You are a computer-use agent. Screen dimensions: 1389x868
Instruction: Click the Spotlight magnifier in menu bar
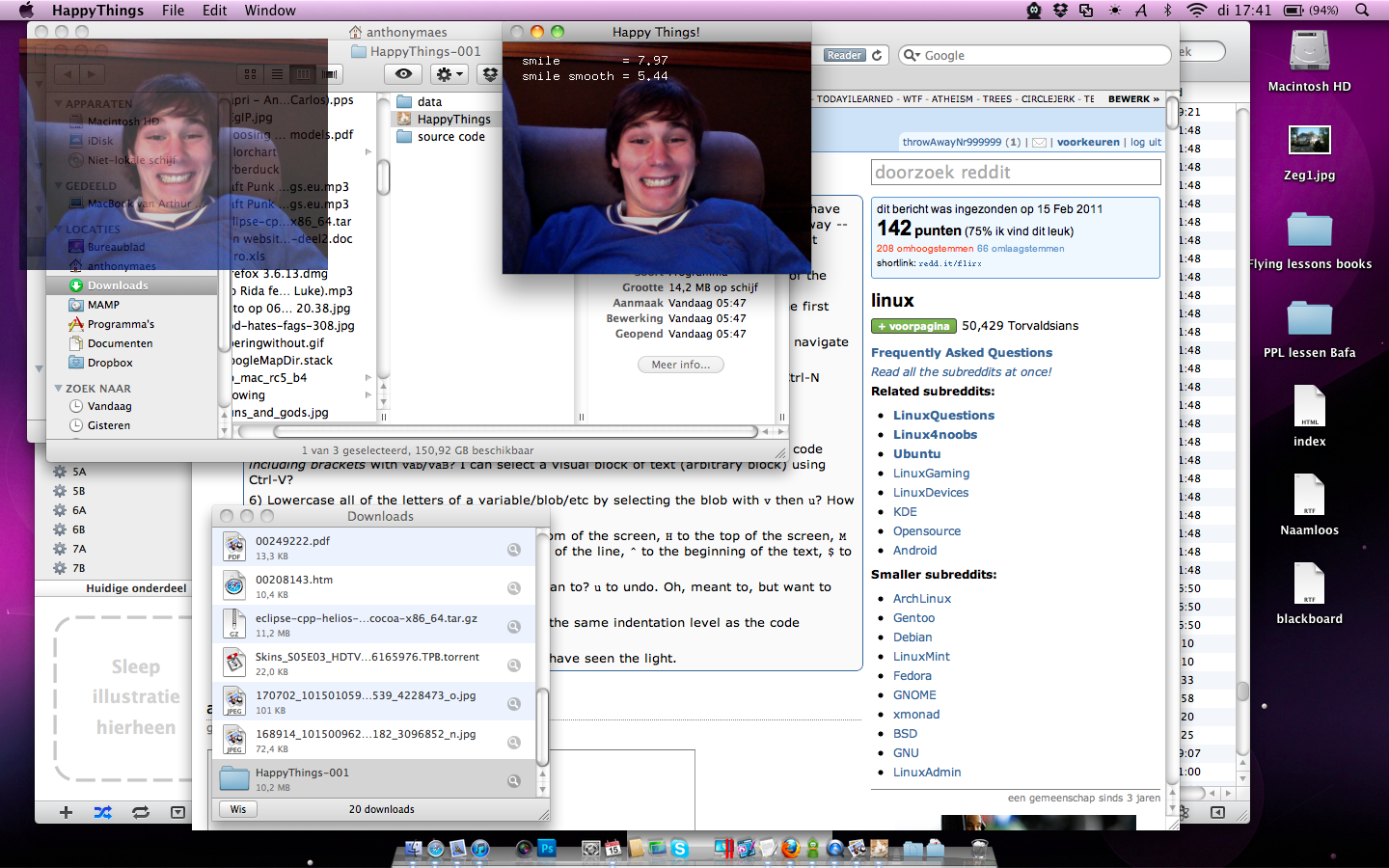pyautogui.click(x=1362, y=11)
